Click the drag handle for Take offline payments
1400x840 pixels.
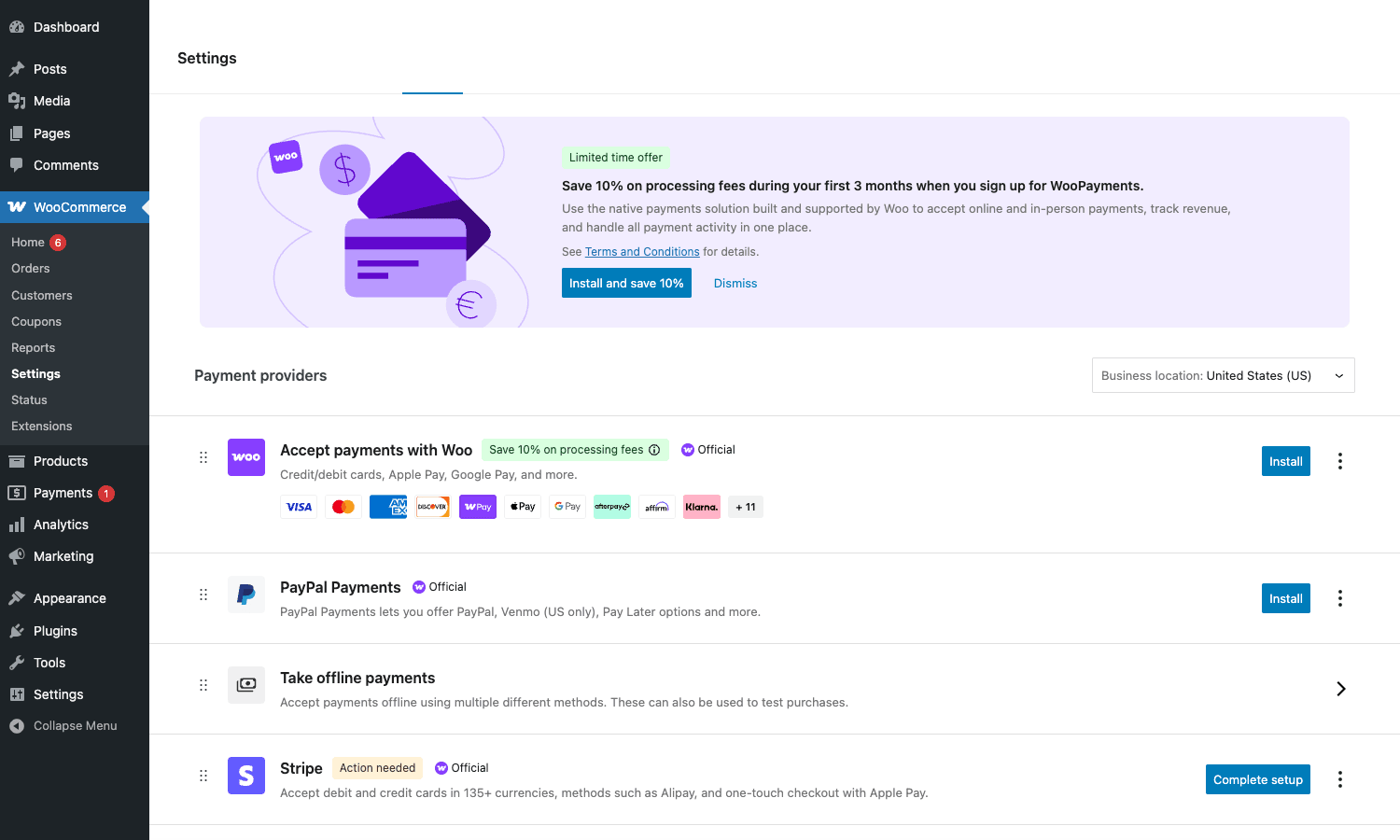(x=203, y=685)
